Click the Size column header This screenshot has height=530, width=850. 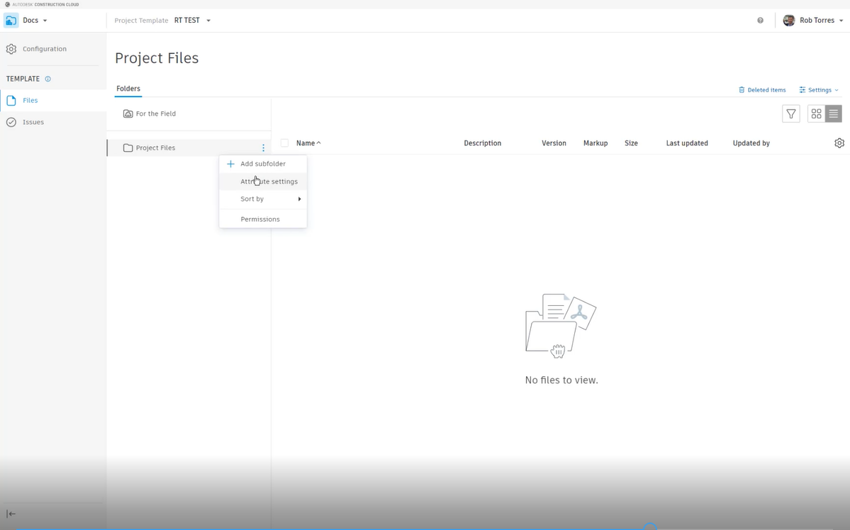tap(631, 143)
